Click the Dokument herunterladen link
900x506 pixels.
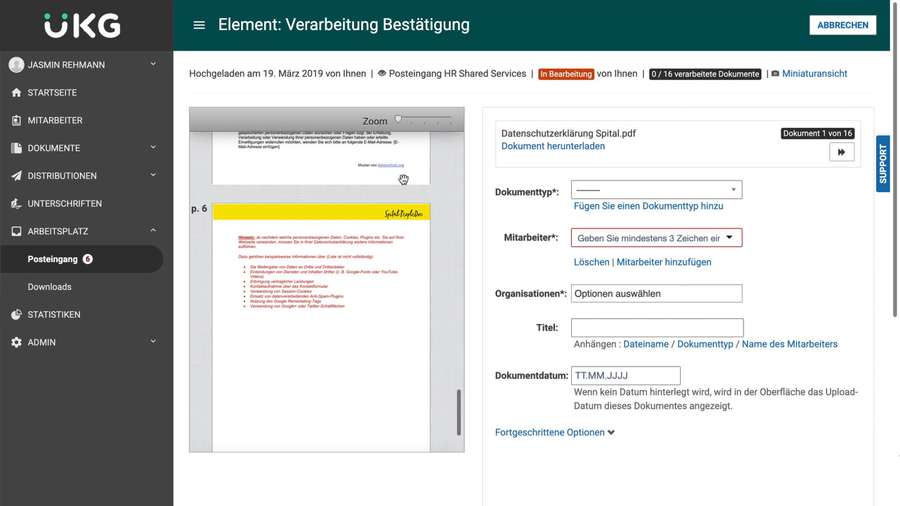coord(553,146)
